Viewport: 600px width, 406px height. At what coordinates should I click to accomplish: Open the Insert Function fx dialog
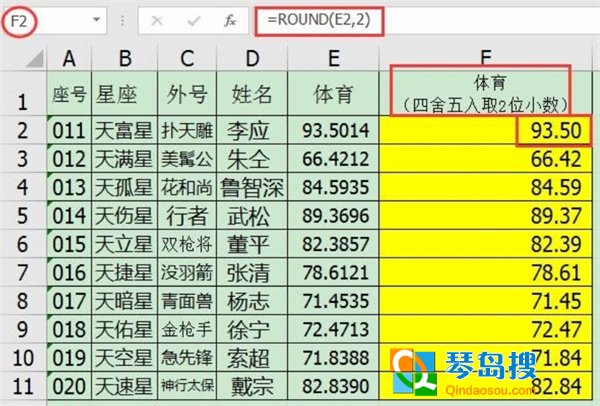tap(230, 21)
